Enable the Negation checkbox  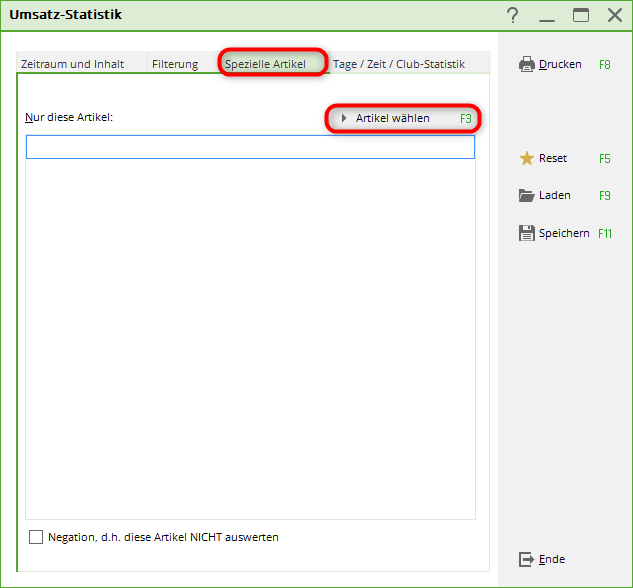coord(37,537)
